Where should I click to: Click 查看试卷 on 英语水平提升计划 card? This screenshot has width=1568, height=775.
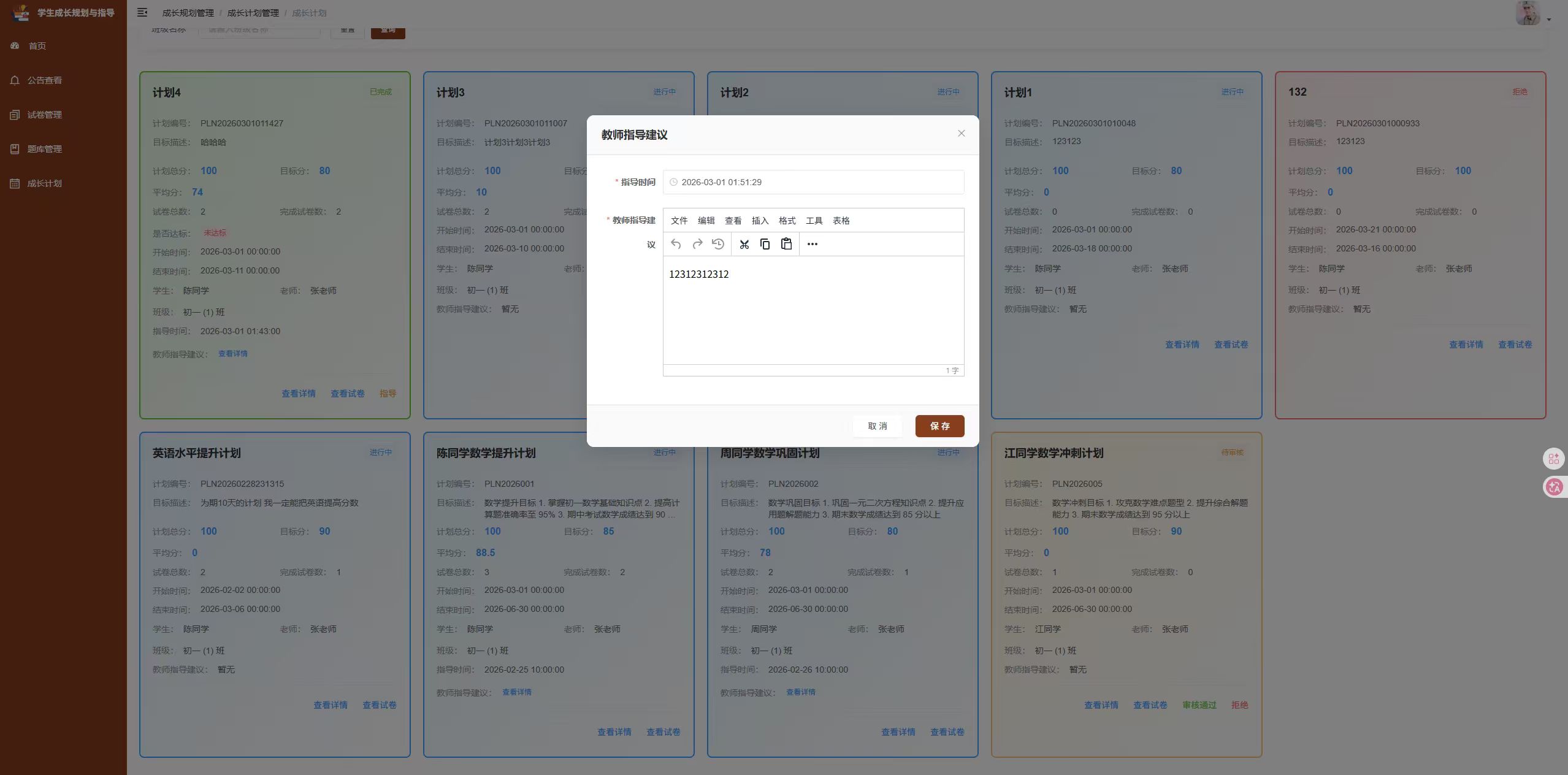point(380,705)
